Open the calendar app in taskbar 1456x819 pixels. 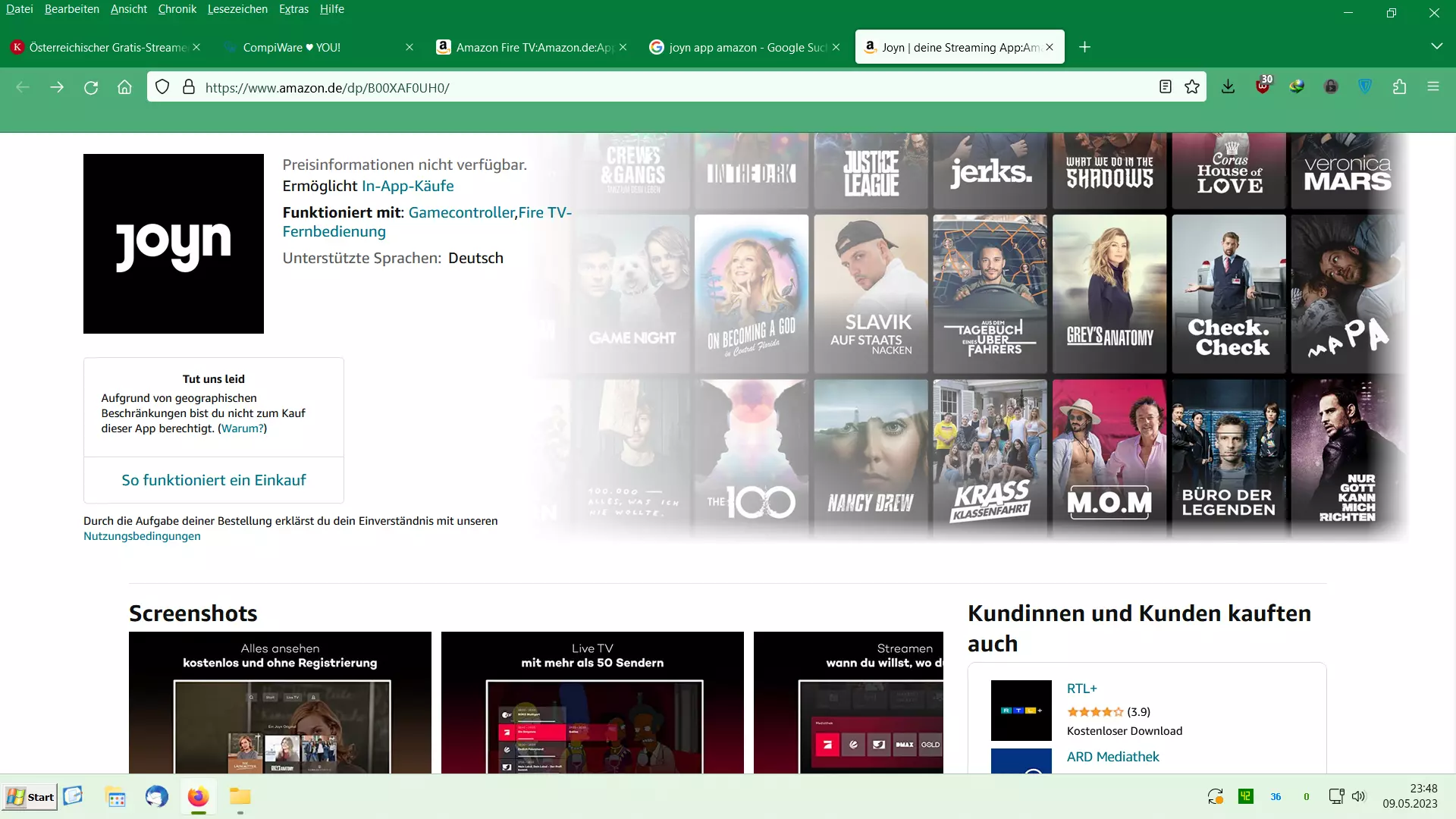coord(116,797)
